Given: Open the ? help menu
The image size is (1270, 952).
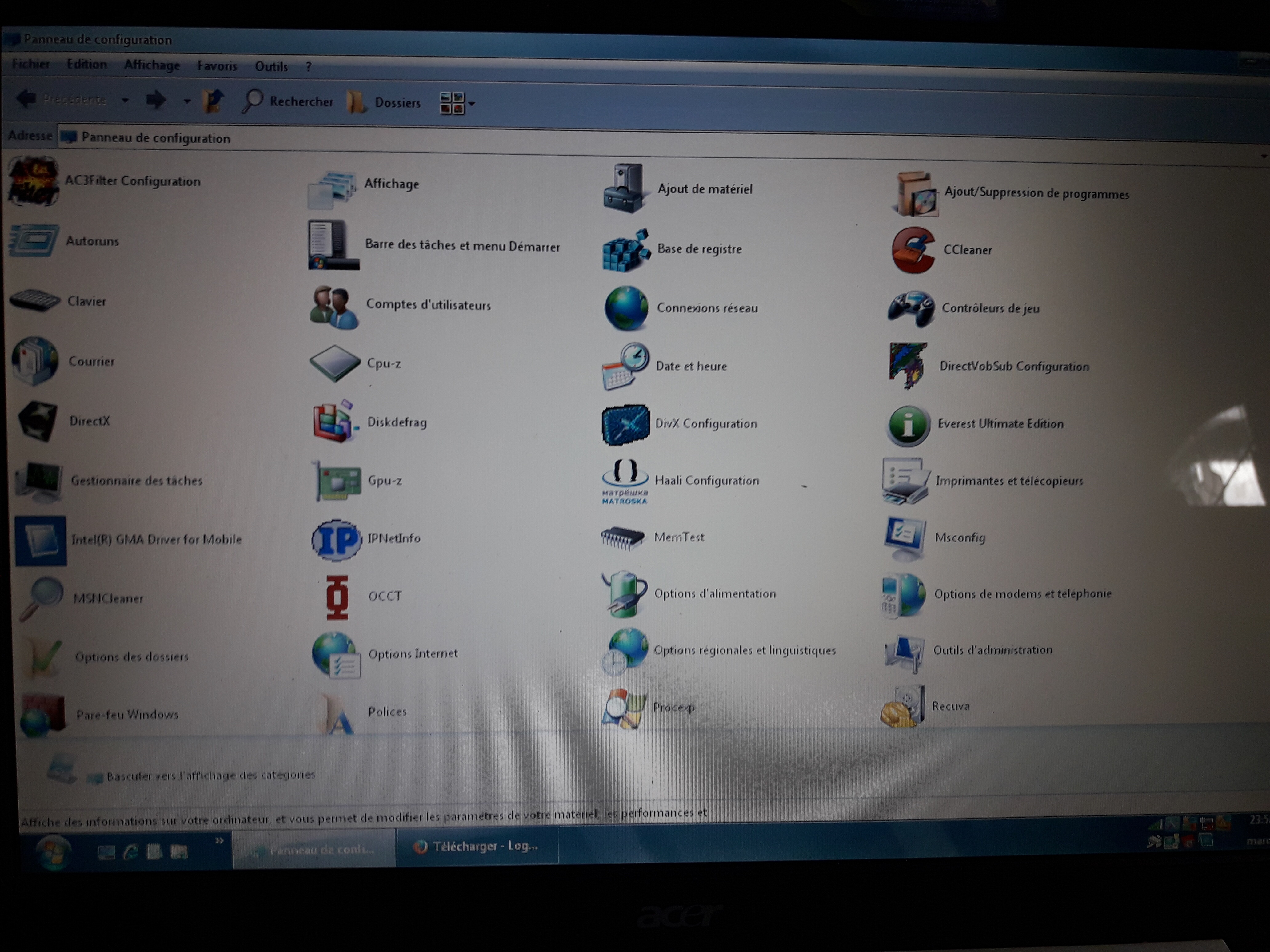Looking at the screenshot, I should [x=308, y=66].
